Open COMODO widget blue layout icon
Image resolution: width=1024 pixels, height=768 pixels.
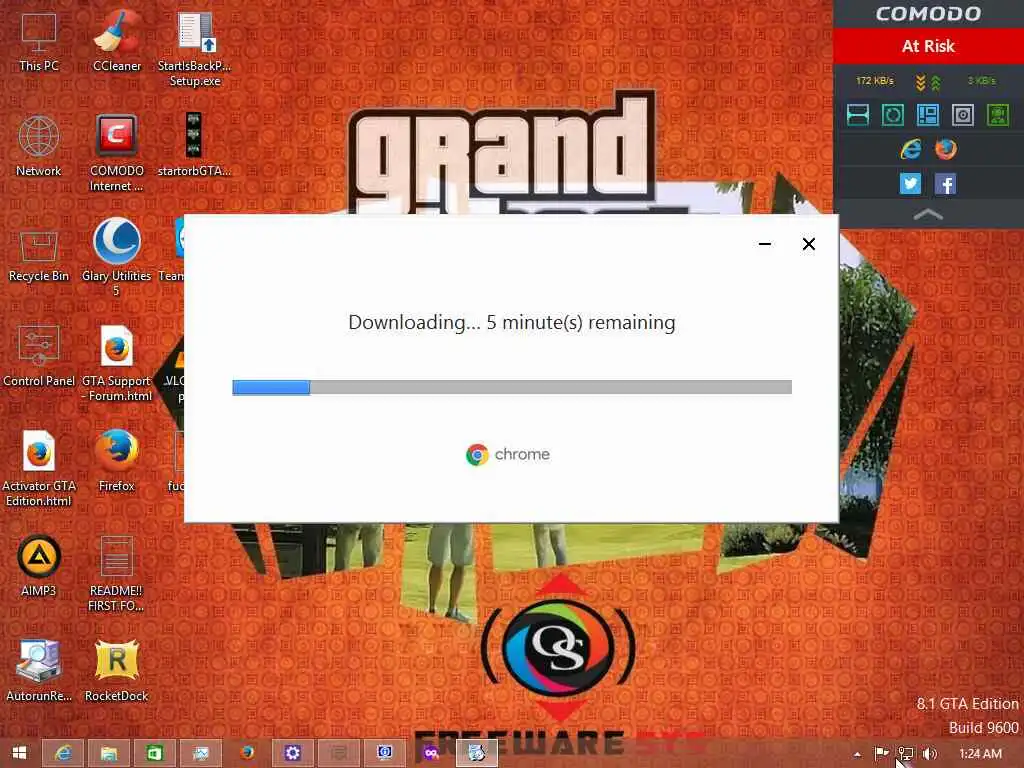pos(928,115)
